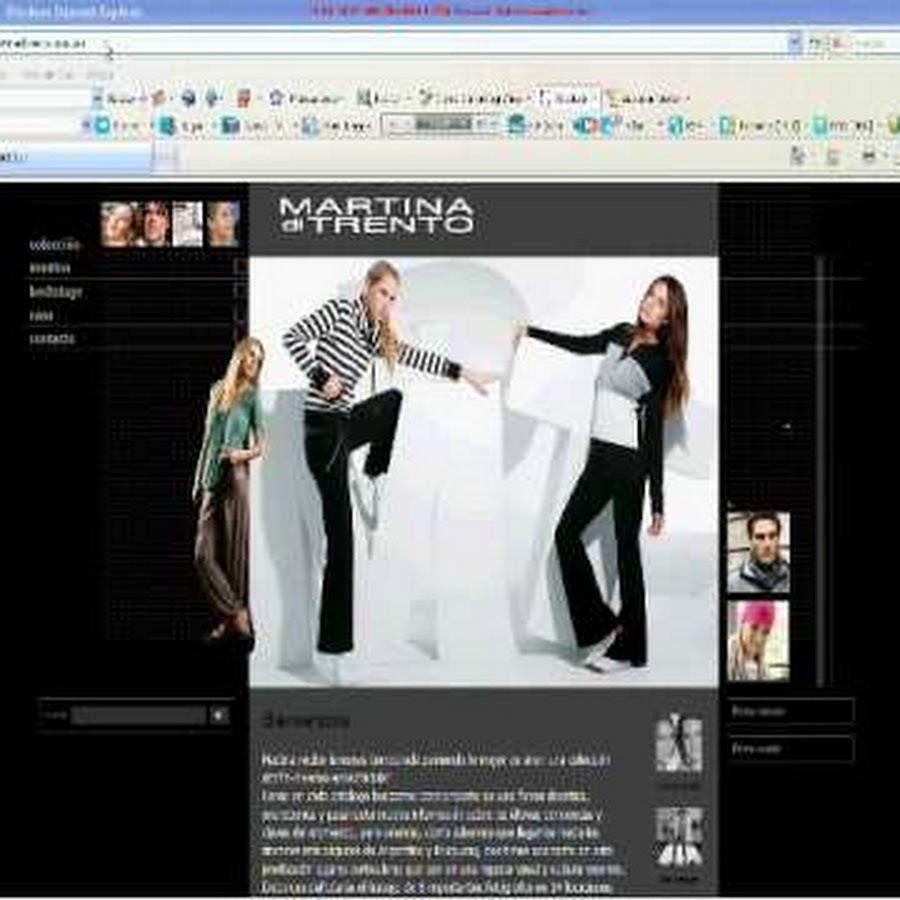
Task: Click the Martina di Trento logo
Action: point(376,216)
